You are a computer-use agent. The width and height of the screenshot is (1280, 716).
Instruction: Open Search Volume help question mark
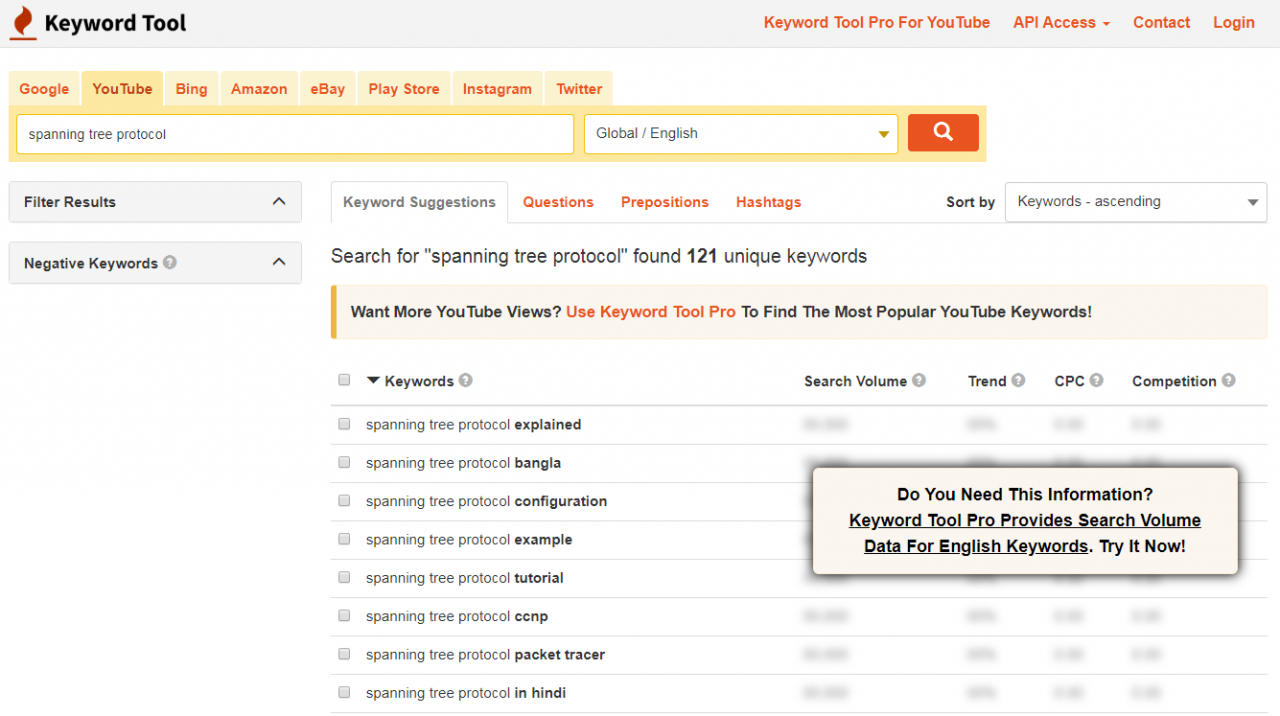point(919,381)
